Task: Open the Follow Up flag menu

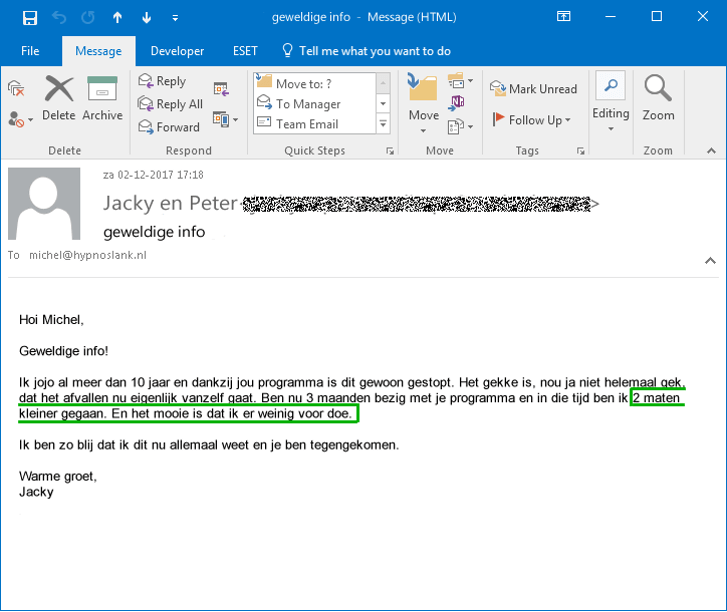Action: point(531,120)
